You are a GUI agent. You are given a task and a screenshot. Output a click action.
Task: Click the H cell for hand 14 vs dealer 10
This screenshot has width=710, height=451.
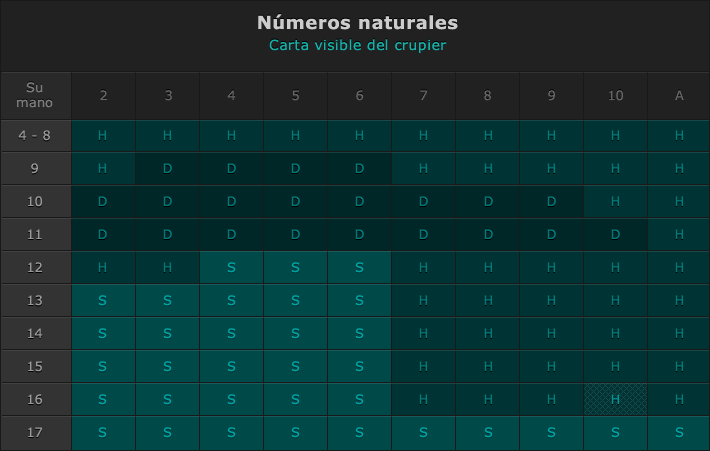[616, 334]
